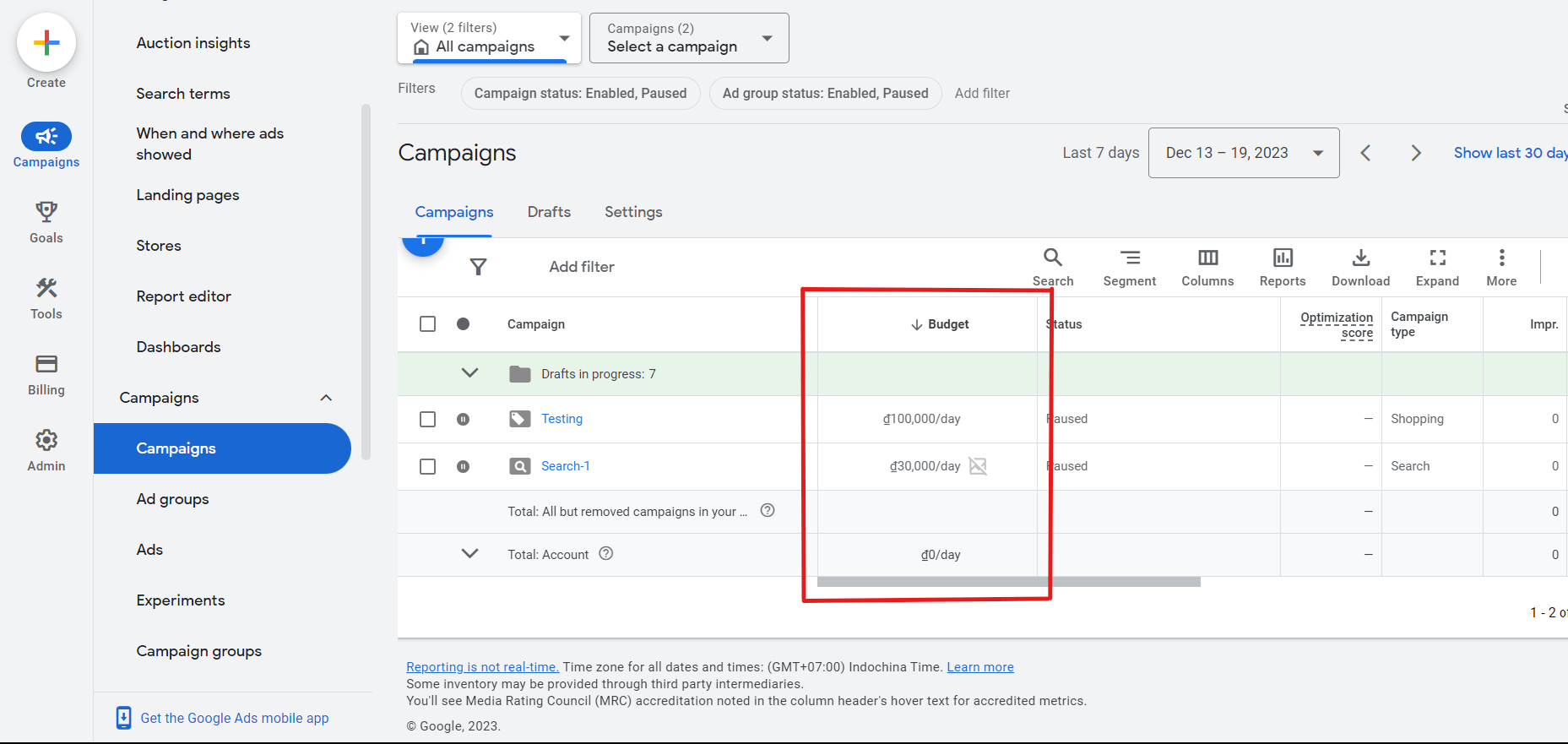Click Get the Google Ads mobile app
This screenshot has height=744, width=1568.
click(x=235, y=718)
